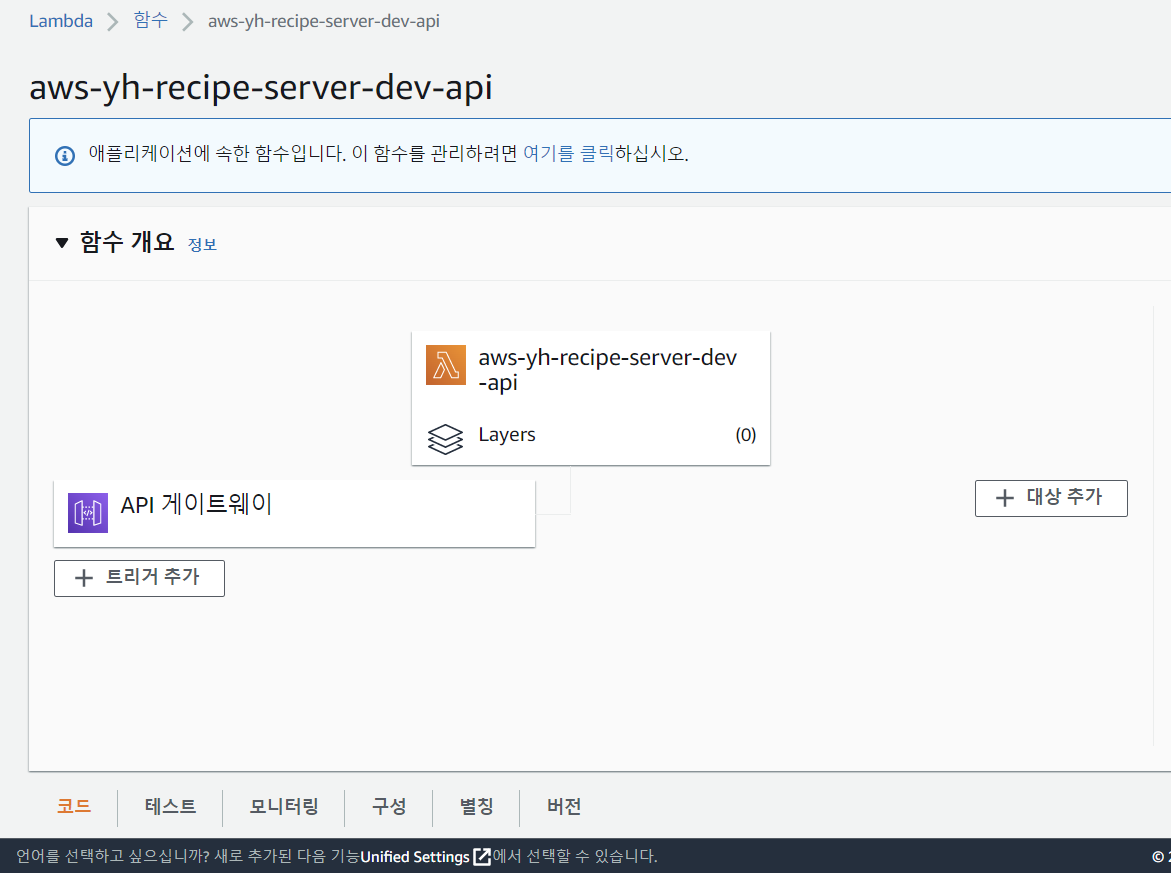Open the 코드 tab
The height and width of the screenshot is (873, 1171).
point(74,807)
